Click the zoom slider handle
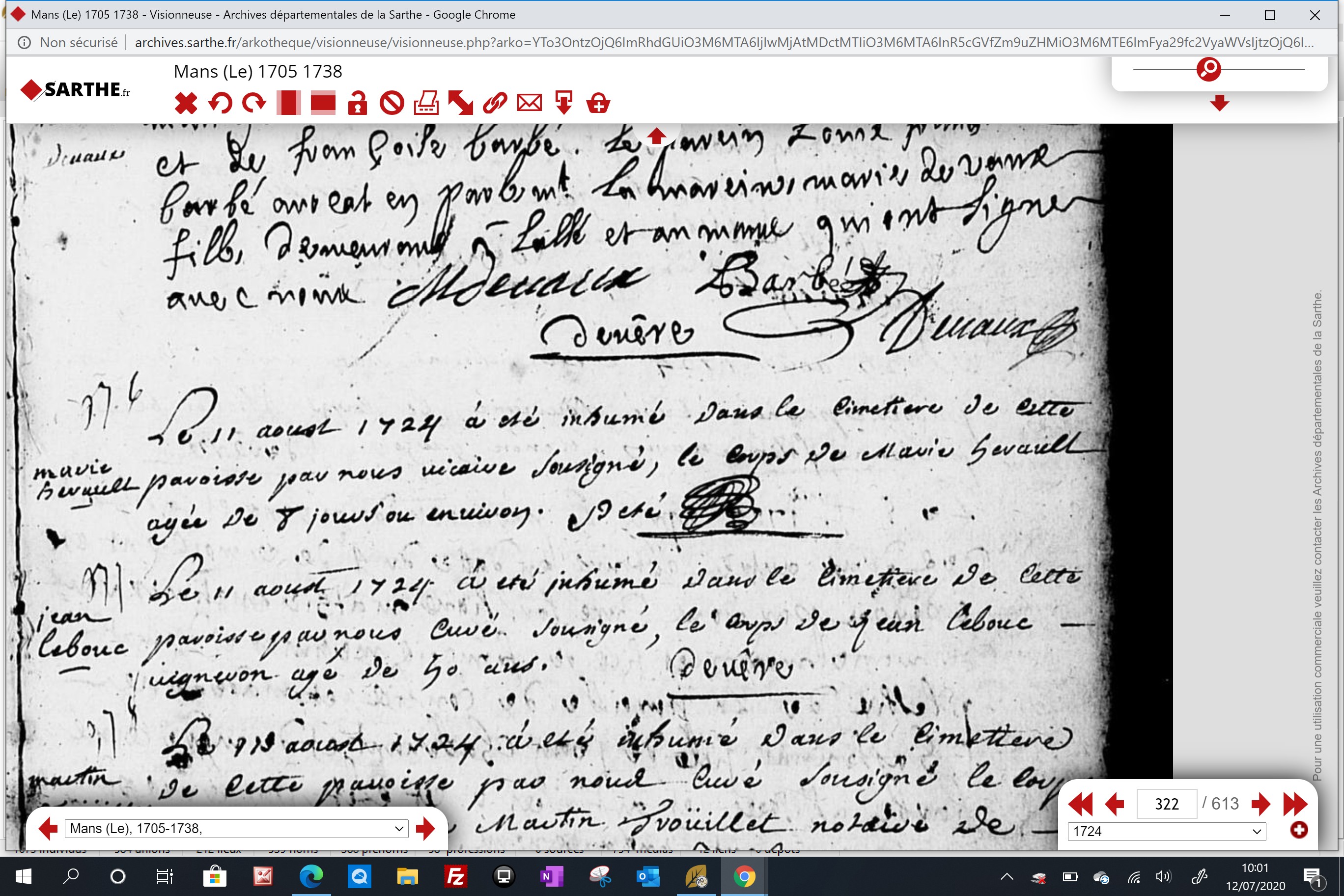 (1208, 69)
